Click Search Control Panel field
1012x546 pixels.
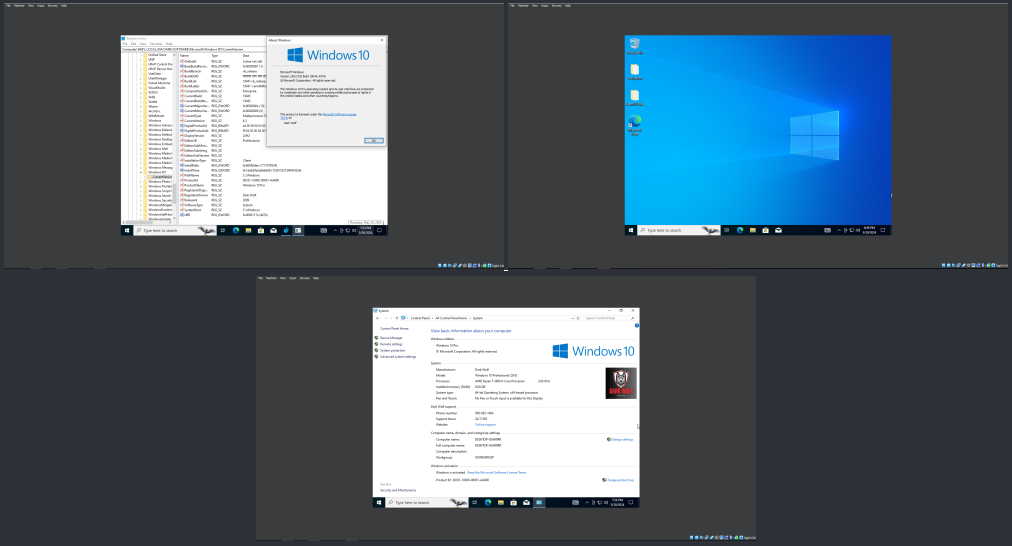[x=609, y=318]
